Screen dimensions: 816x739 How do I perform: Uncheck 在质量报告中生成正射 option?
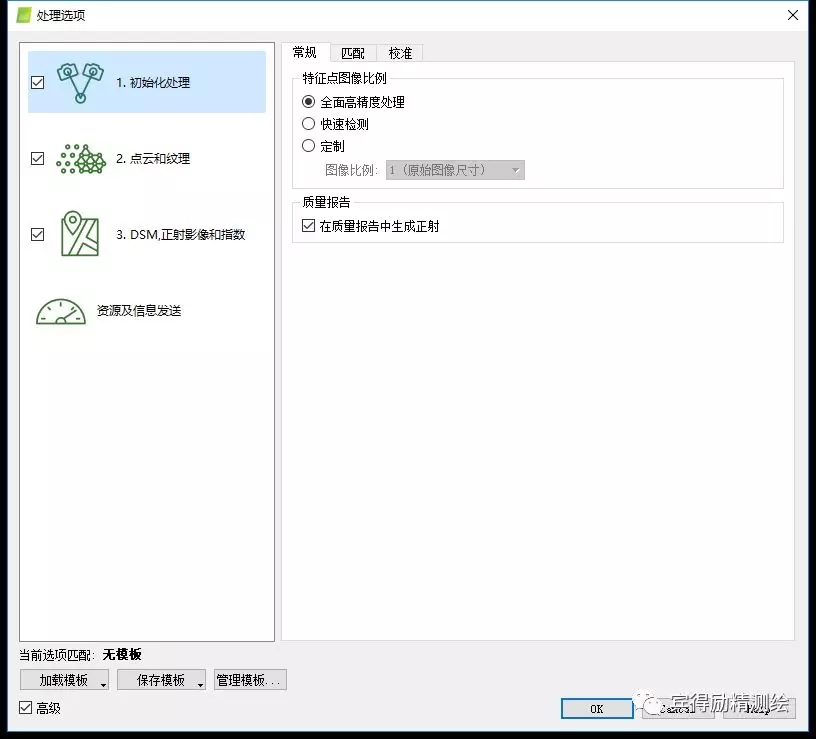pyautogui.click(x=308, y=227)
